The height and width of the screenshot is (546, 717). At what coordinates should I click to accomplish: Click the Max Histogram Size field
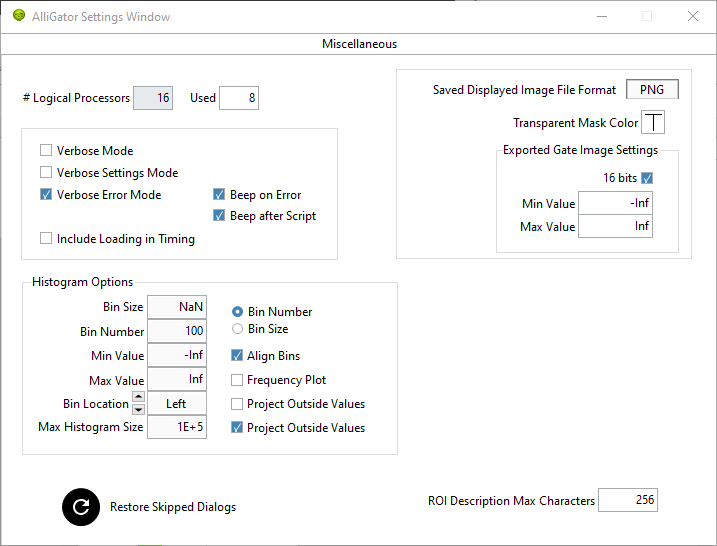177,427
